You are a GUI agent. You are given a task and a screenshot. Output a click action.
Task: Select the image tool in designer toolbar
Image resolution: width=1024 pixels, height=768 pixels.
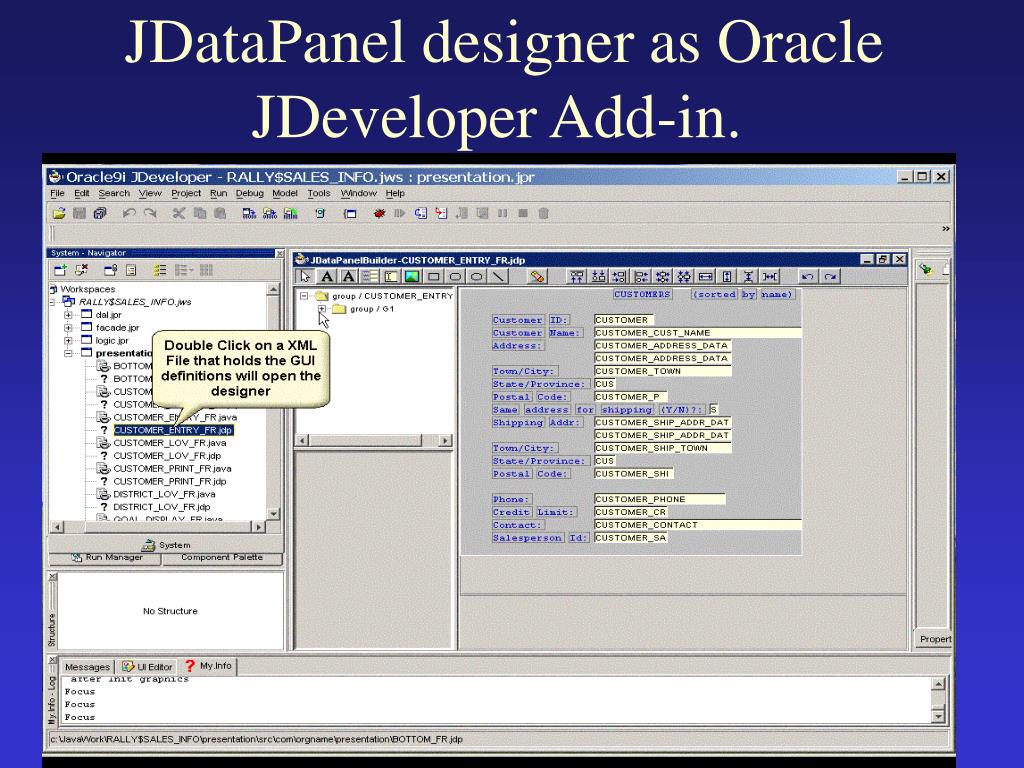[x=412, y=276]
